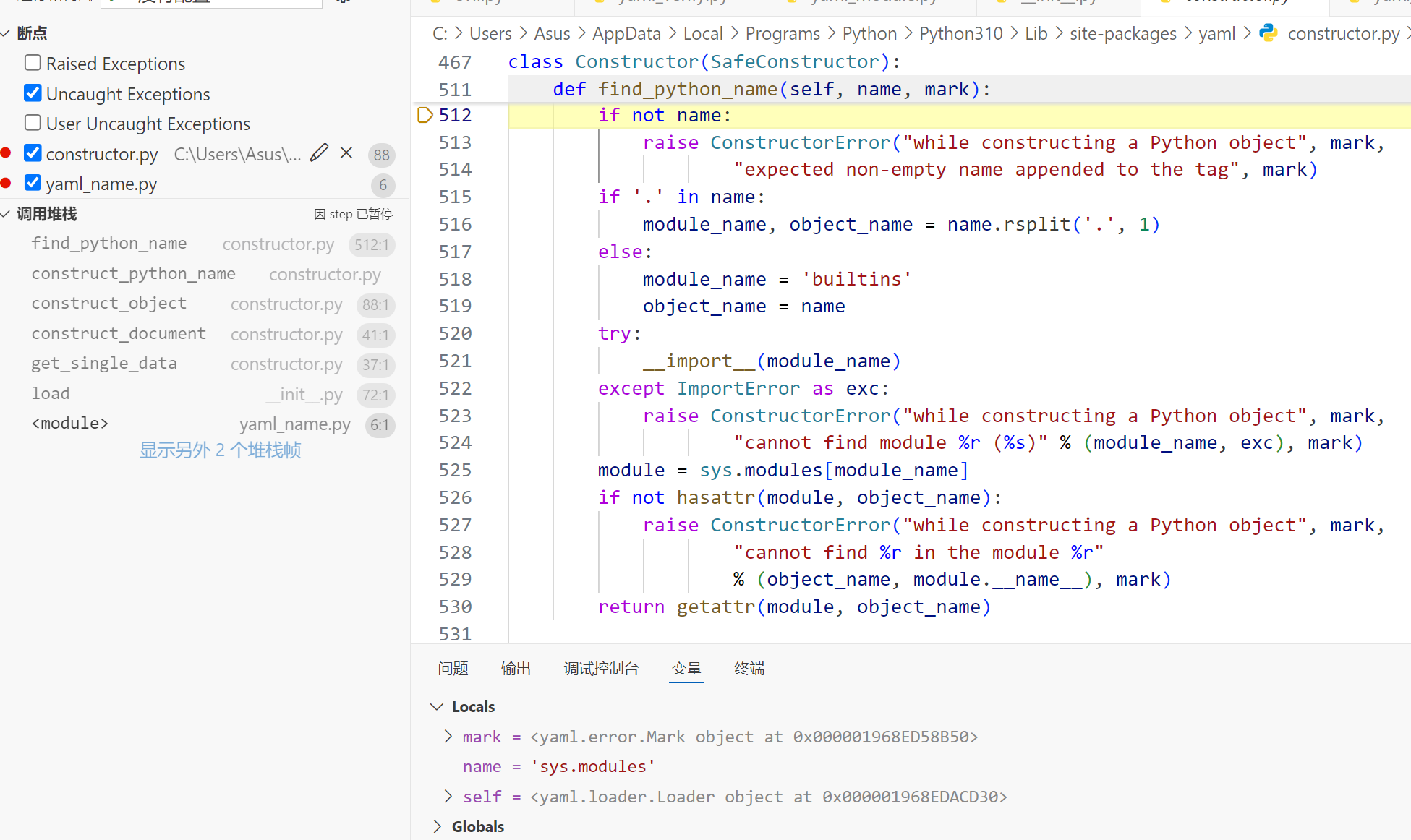
Task: Select construct_object stack frame
Action: [205, 304]
